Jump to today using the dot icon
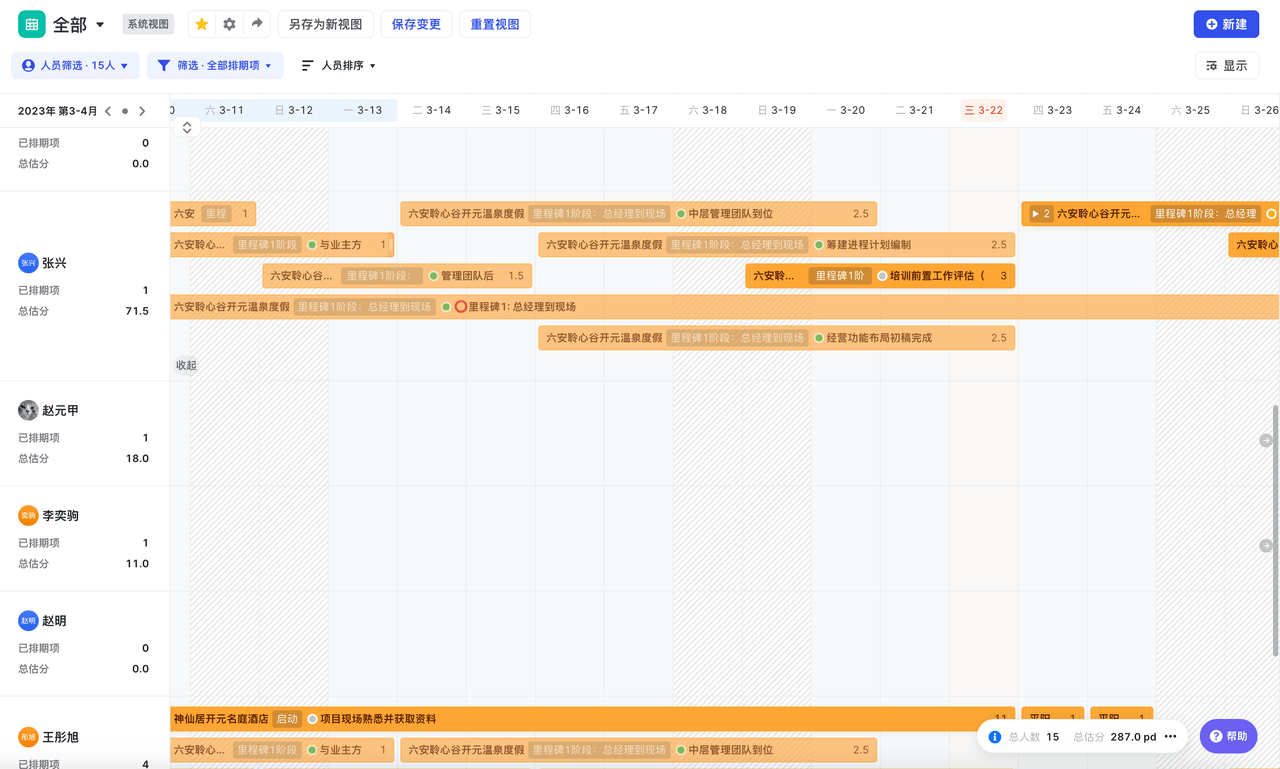This screenshot has width=1280, height=769. click(125, 111)
